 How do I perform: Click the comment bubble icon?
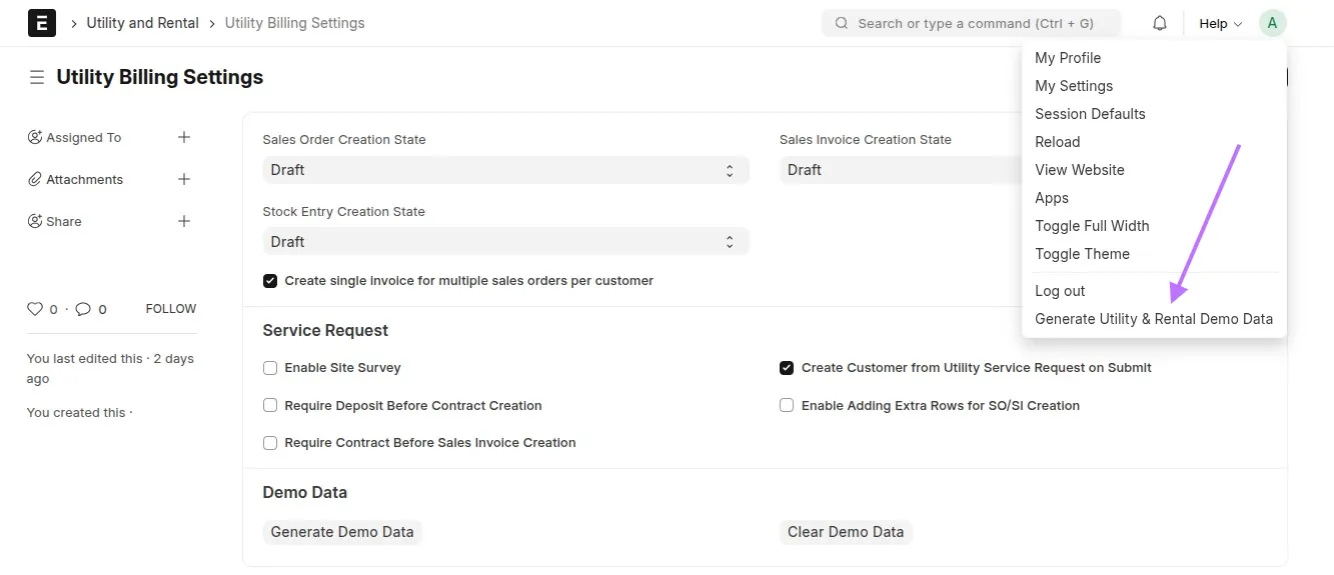click(84, 309)
